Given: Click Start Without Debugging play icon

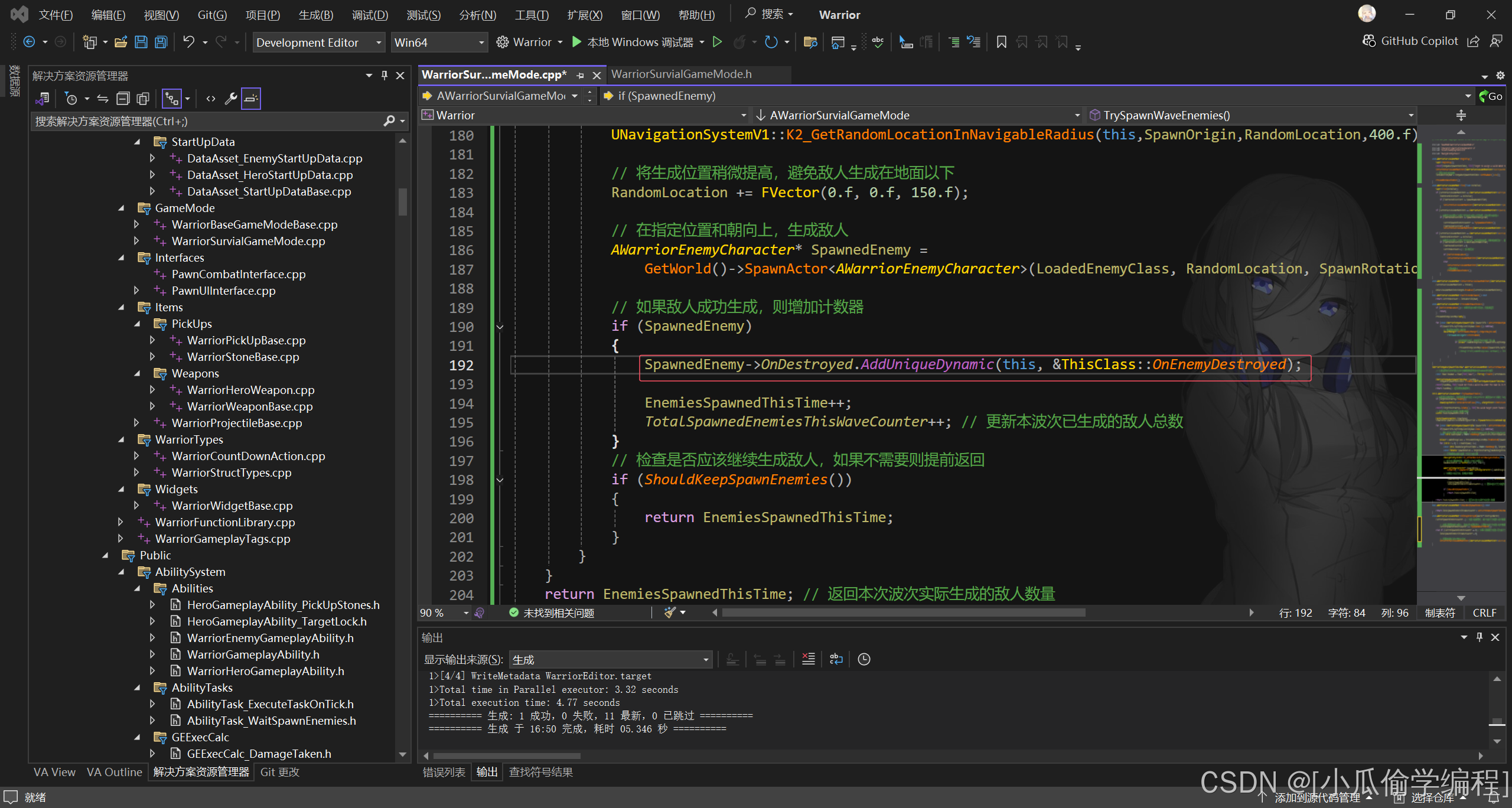Looking at the screenshot, I should pos(717,42).
